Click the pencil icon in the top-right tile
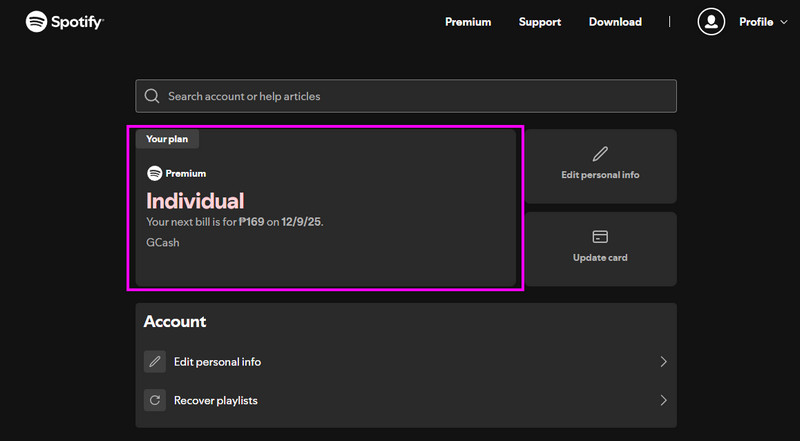800x441 pixels. pyautogui.click(x=600, y=154)
